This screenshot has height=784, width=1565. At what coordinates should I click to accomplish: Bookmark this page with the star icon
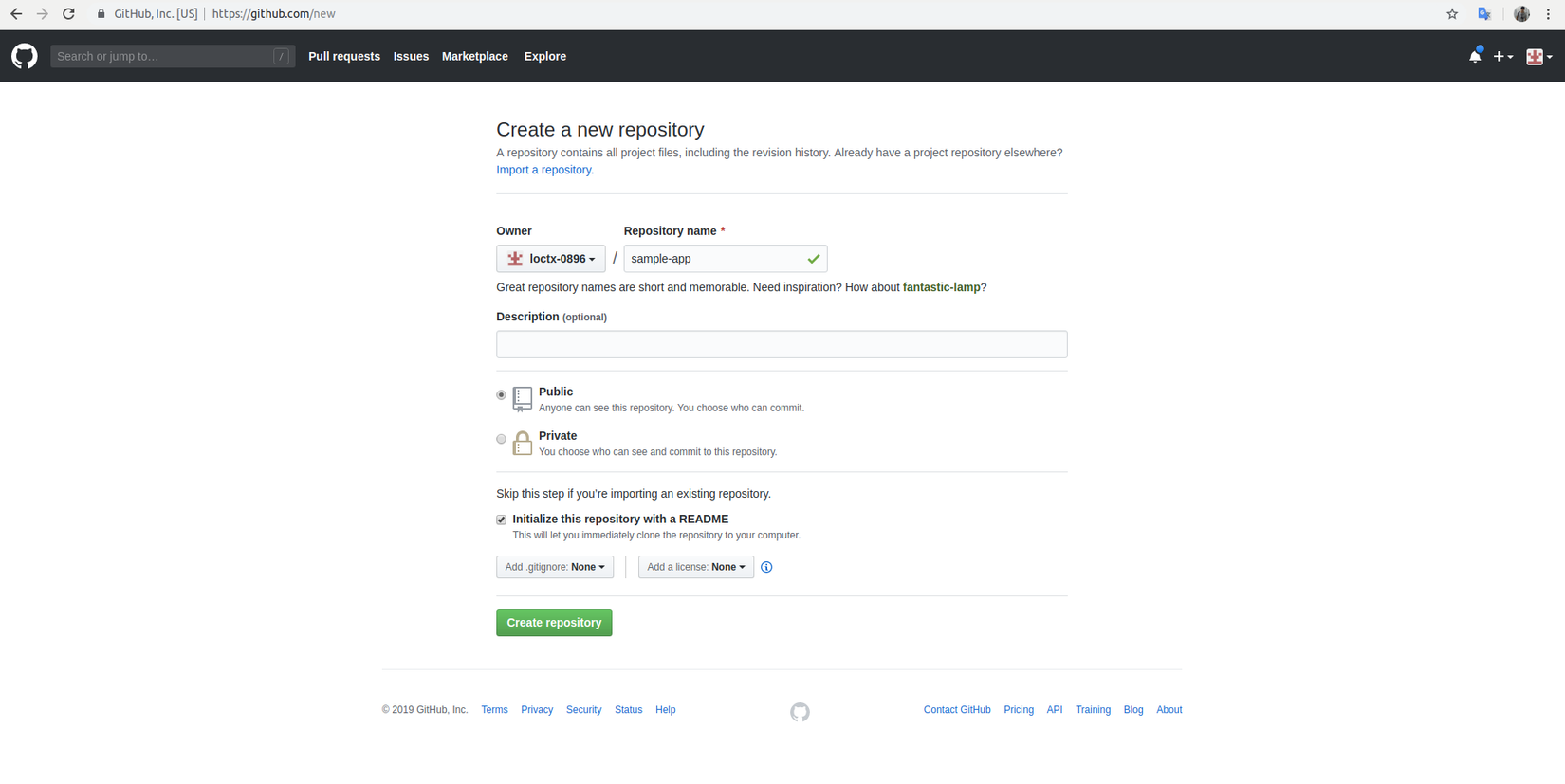point(1452,14)
